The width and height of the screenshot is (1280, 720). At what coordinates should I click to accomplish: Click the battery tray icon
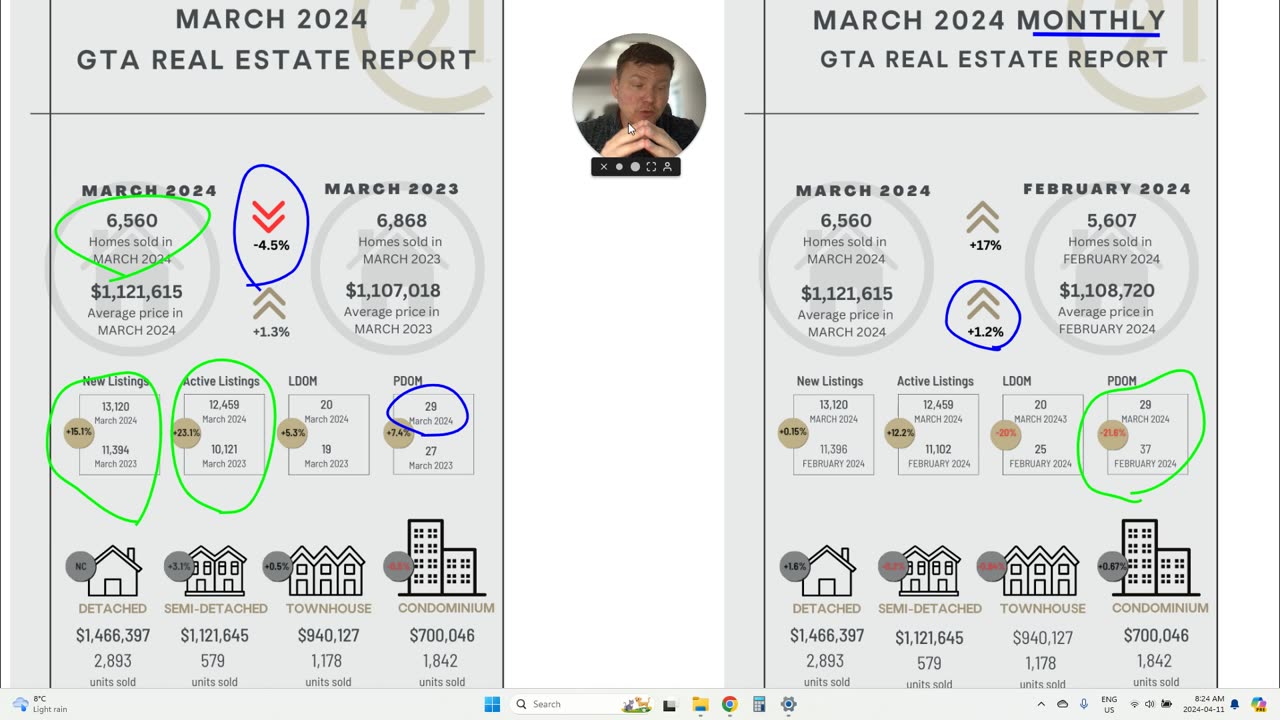tap(1167, 704)
